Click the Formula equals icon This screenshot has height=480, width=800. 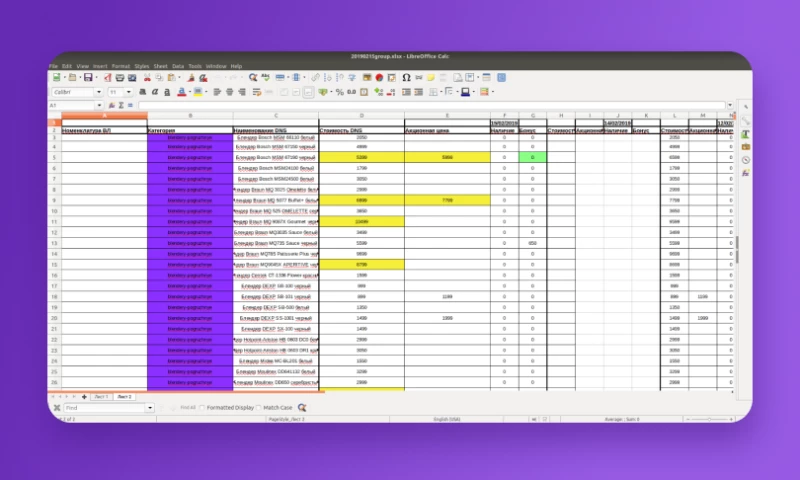click(x=130, y=105)
